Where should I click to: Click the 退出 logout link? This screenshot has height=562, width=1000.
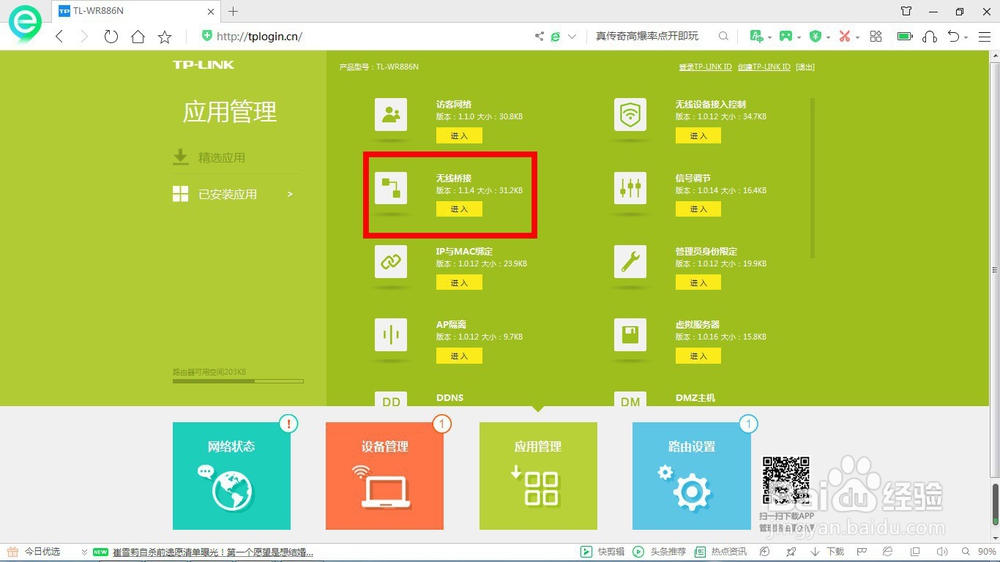point(805,66)
